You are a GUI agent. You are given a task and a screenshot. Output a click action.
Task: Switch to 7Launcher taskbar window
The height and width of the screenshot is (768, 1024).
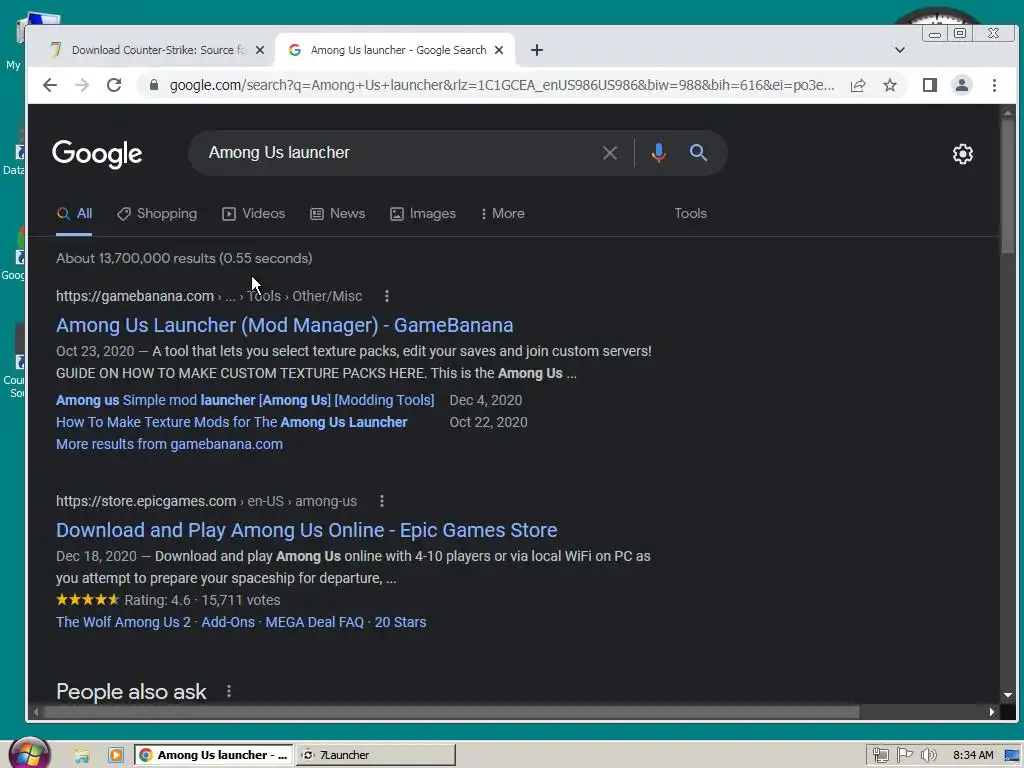(x=376, y=755)
